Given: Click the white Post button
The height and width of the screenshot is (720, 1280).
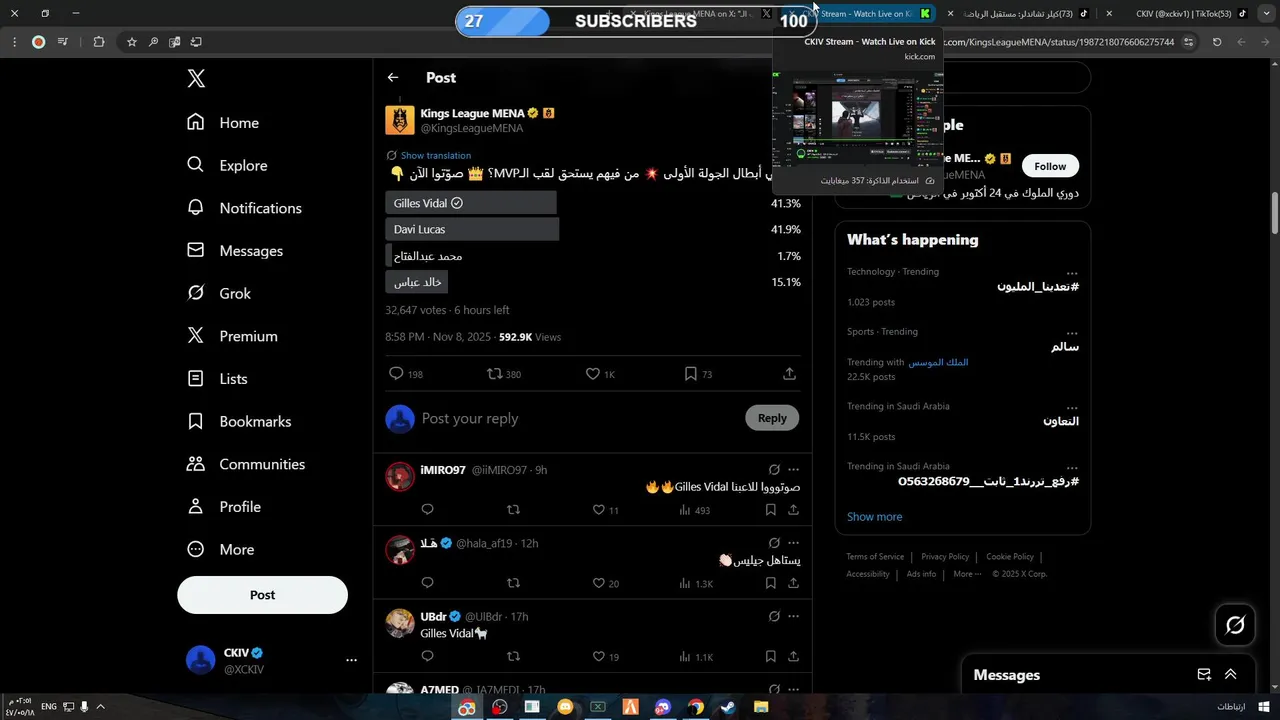Looking at the screenshot, I should pyautogui.click(x=262, y=595).
